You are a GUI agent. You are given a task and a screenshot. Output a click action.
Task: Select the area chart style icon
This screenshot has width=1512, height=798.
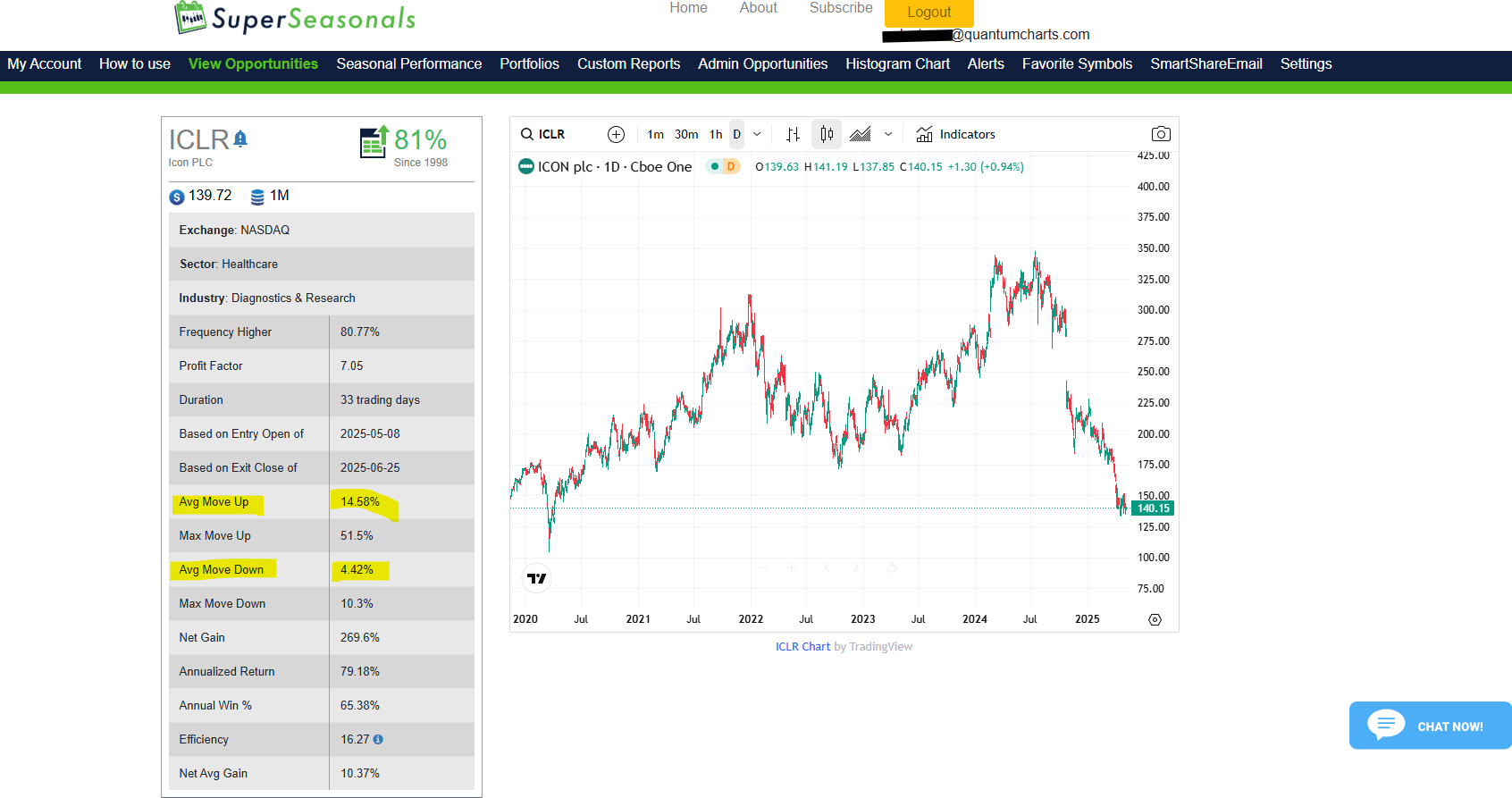860,134
